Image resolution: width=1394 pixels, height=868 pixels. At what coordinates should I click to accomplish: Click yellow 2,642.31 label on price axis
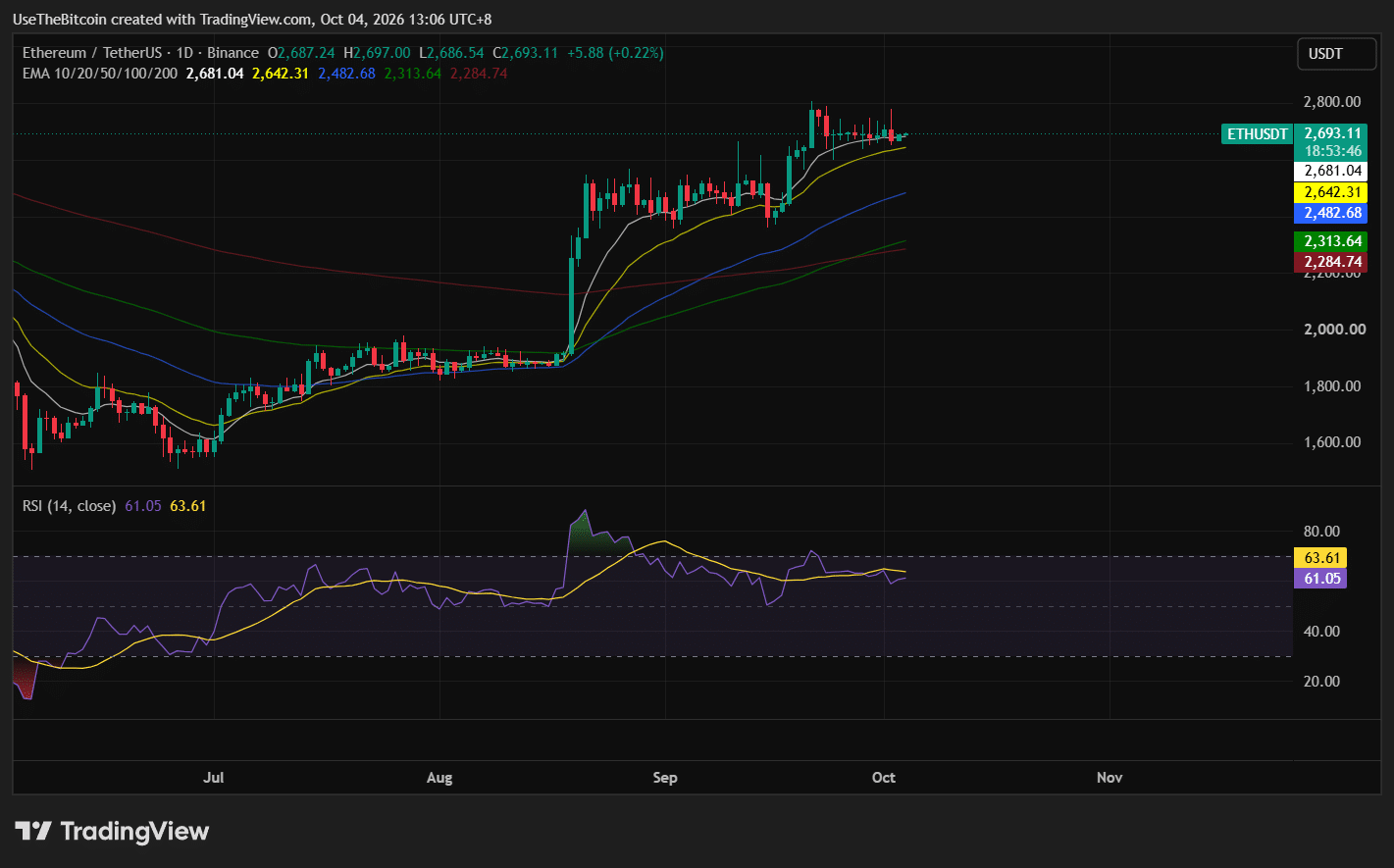tap(1330, 192)
